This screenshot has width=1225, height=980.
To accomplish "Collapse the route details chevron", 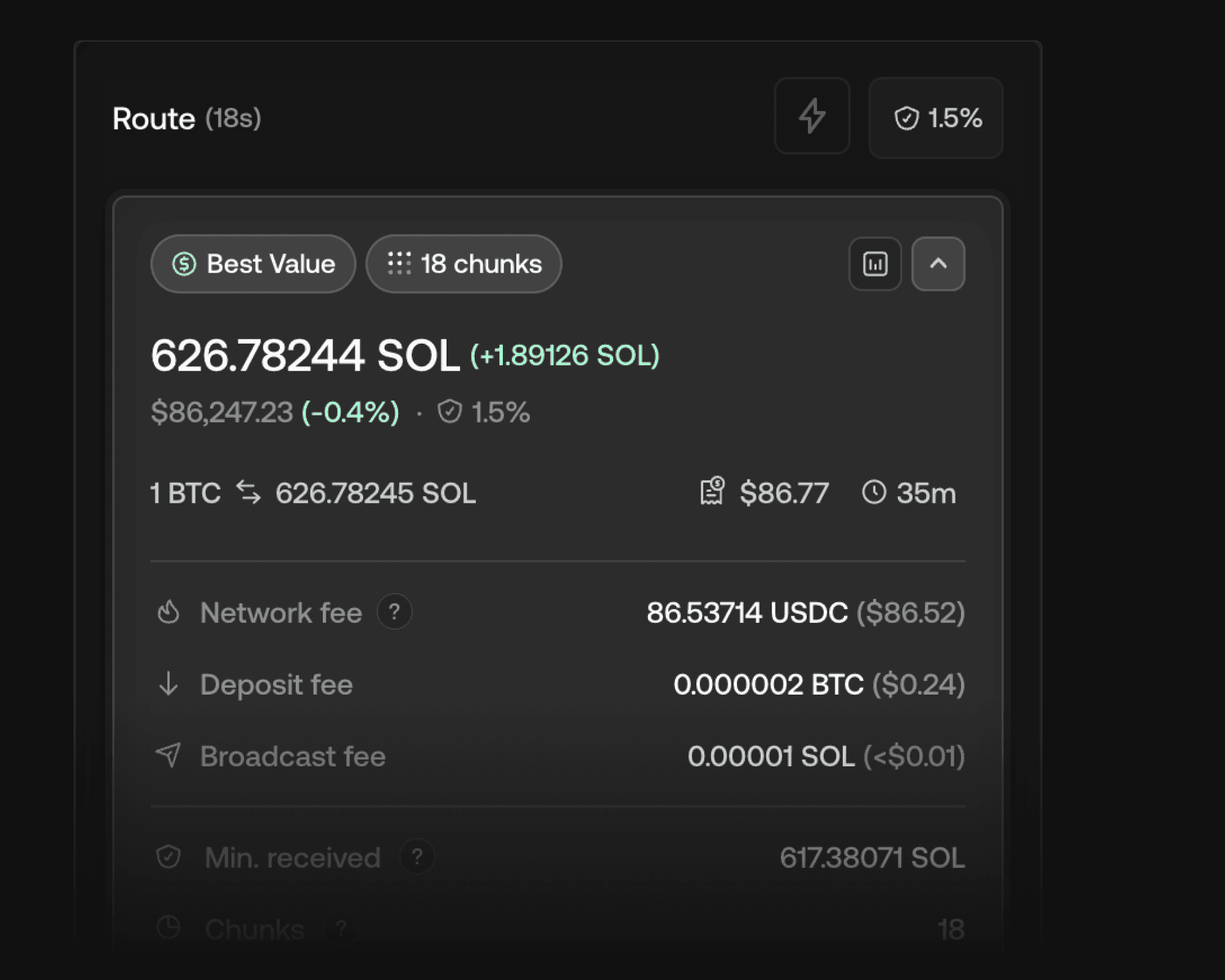I will (938, 264).
